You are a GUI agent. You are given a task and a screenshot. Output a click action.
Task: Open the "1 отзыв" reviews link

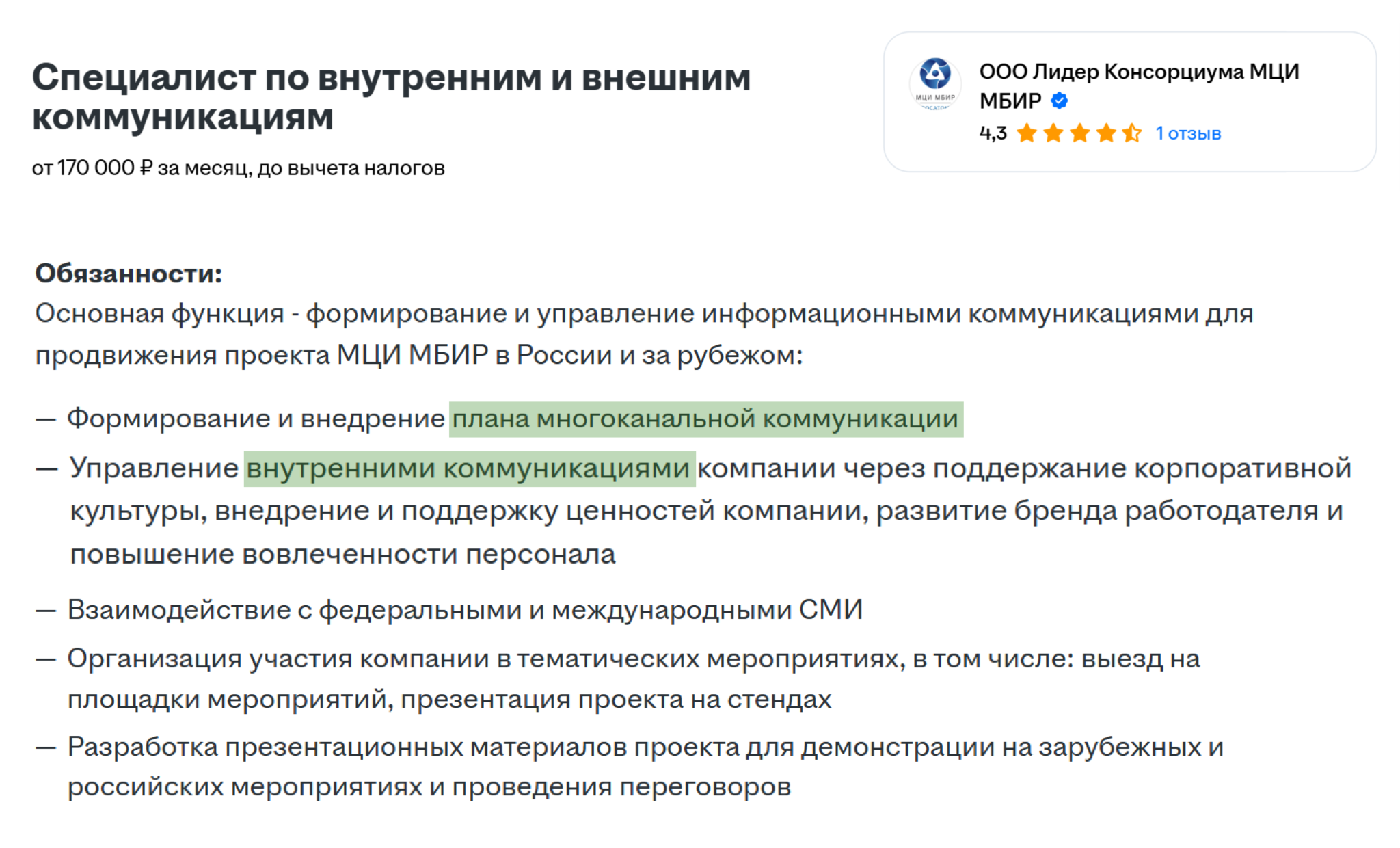pos(1188,133)
